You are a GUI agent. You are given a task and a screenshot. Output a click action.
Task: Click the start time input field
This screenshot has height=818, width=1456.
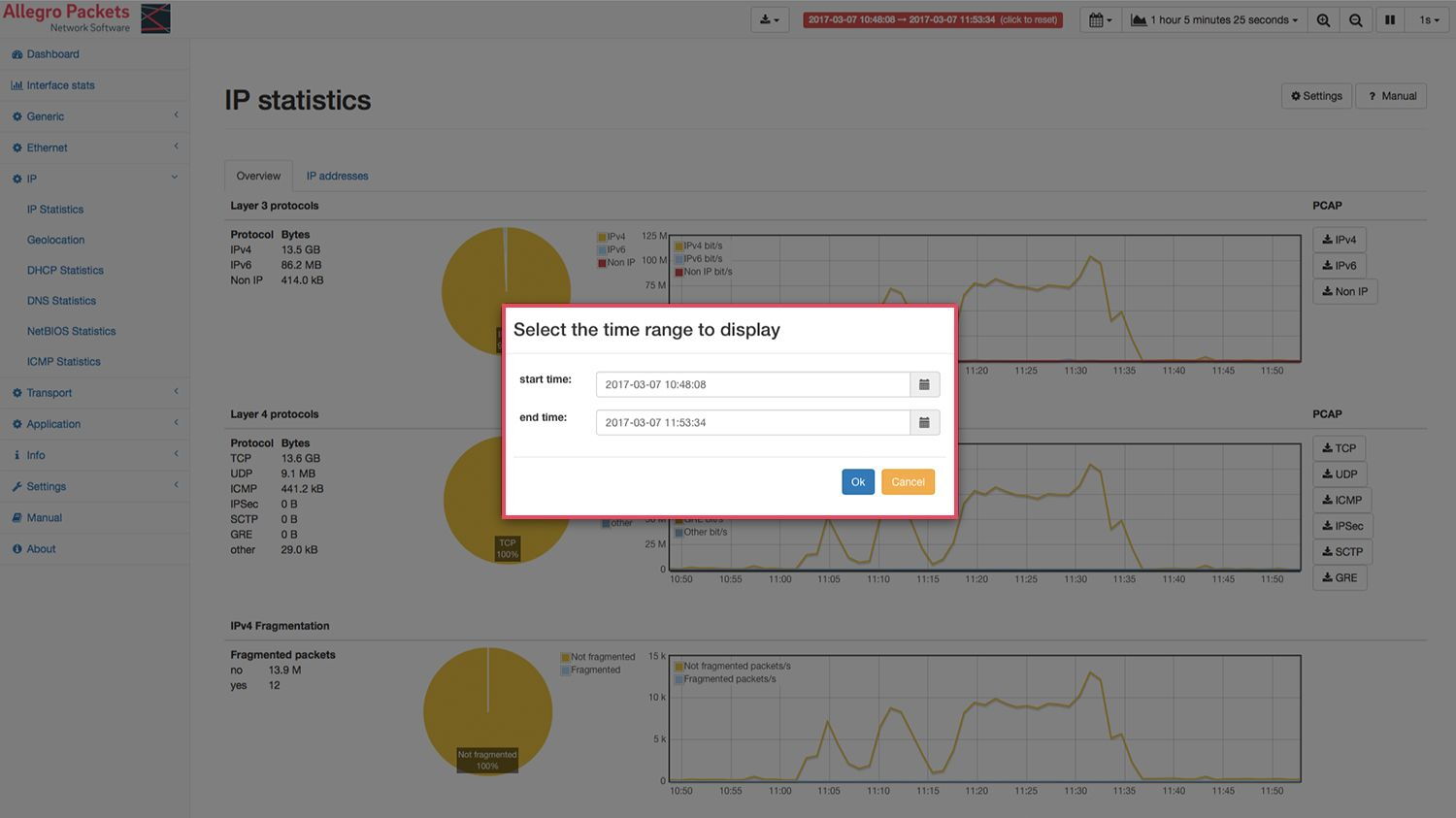coord(752,385)
